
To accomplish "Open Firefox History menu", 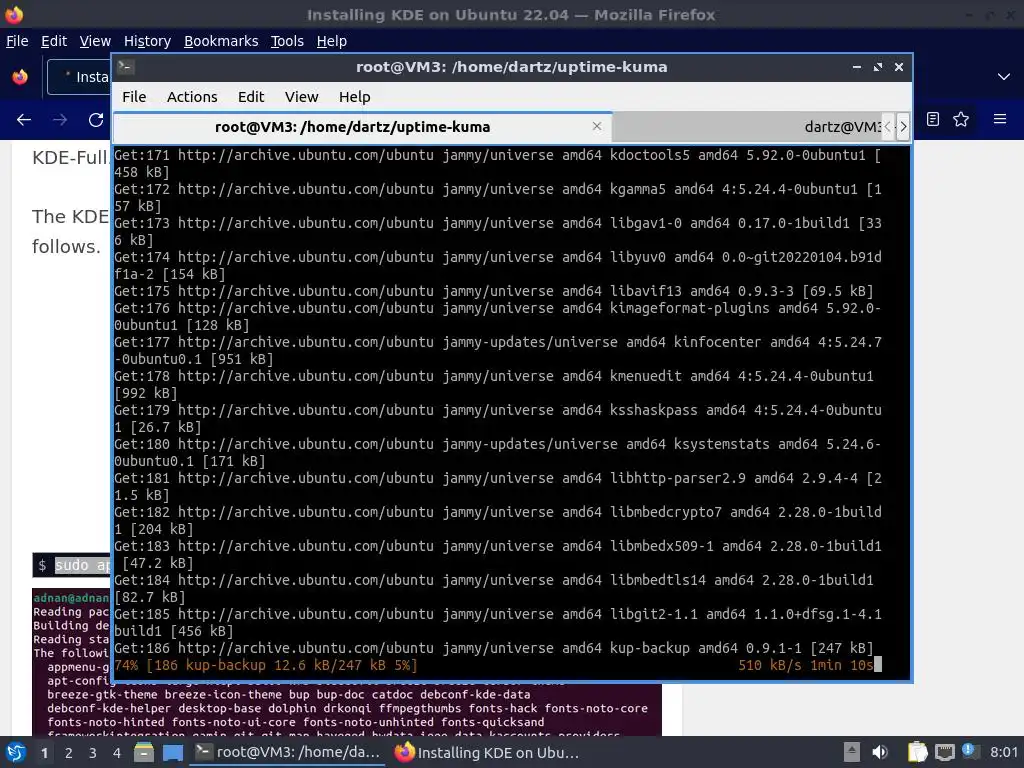I will [x=147, y=41].
